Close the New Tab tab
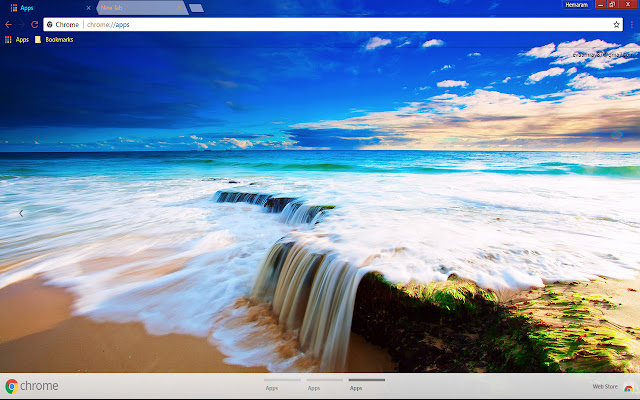This screenshot has height=400, width=640. coord(179,8)
